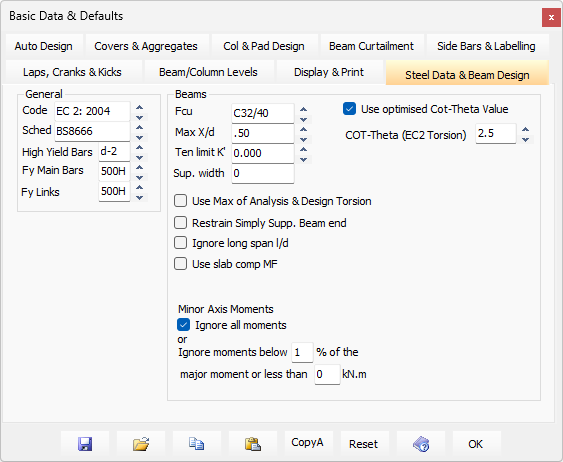Click the help question mark icon
The image size is (563, 462).
click(x=421, y=444)
